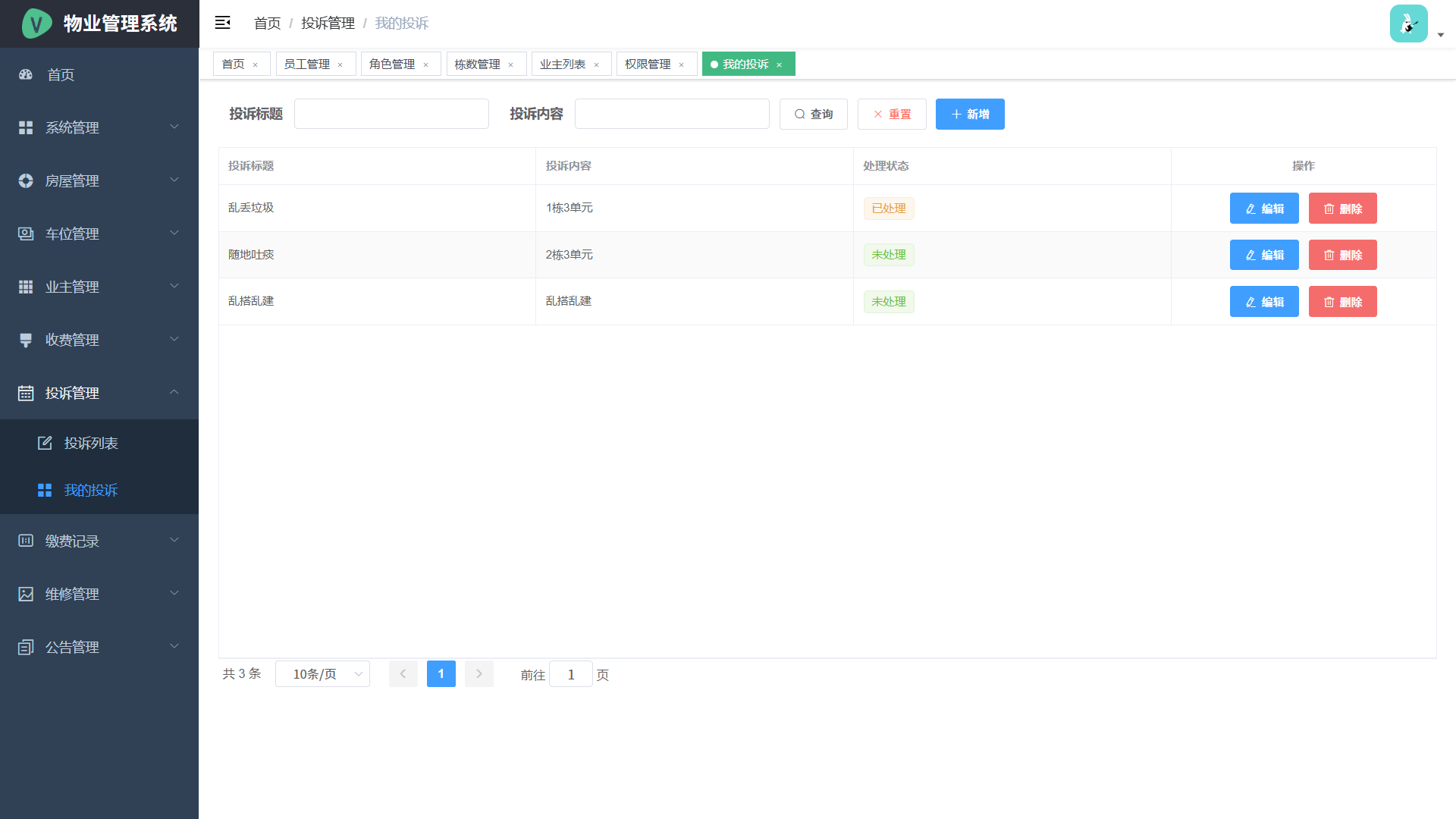Click the 查询 search button

pyautogui.click(x=813, y=115)
